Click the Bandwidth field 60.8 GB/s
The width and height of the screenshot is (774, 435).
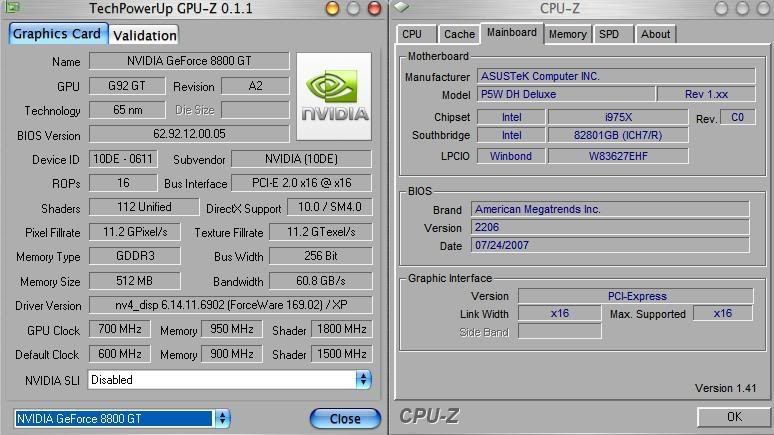[x=320, y=281]
